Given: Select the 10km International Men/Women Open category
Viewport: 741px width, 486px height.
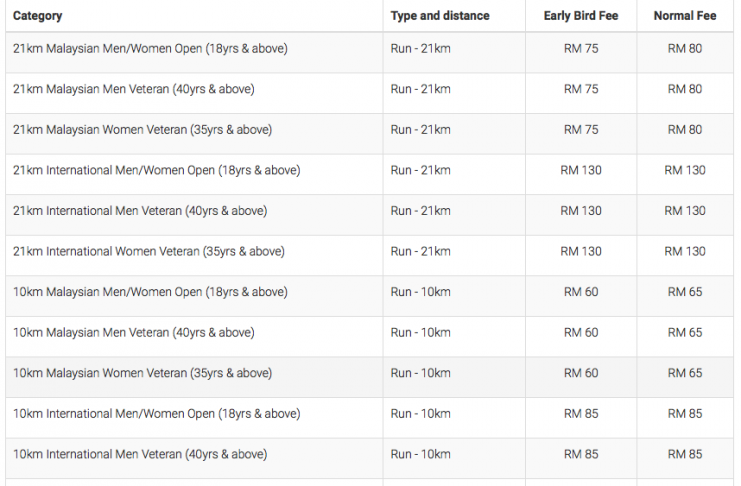Looking at the screenshot, I should click(x=156, y=415).
